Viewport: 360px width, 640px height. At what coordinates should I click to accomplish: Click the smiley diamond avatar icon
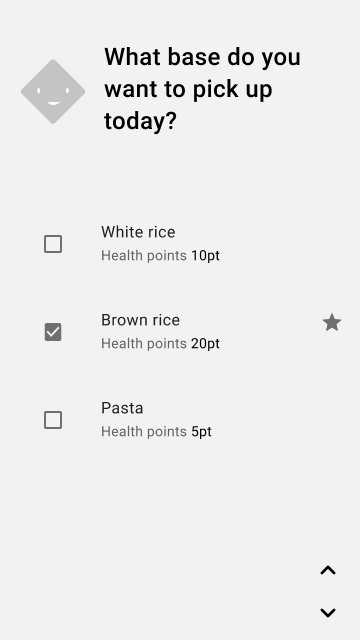53,91
